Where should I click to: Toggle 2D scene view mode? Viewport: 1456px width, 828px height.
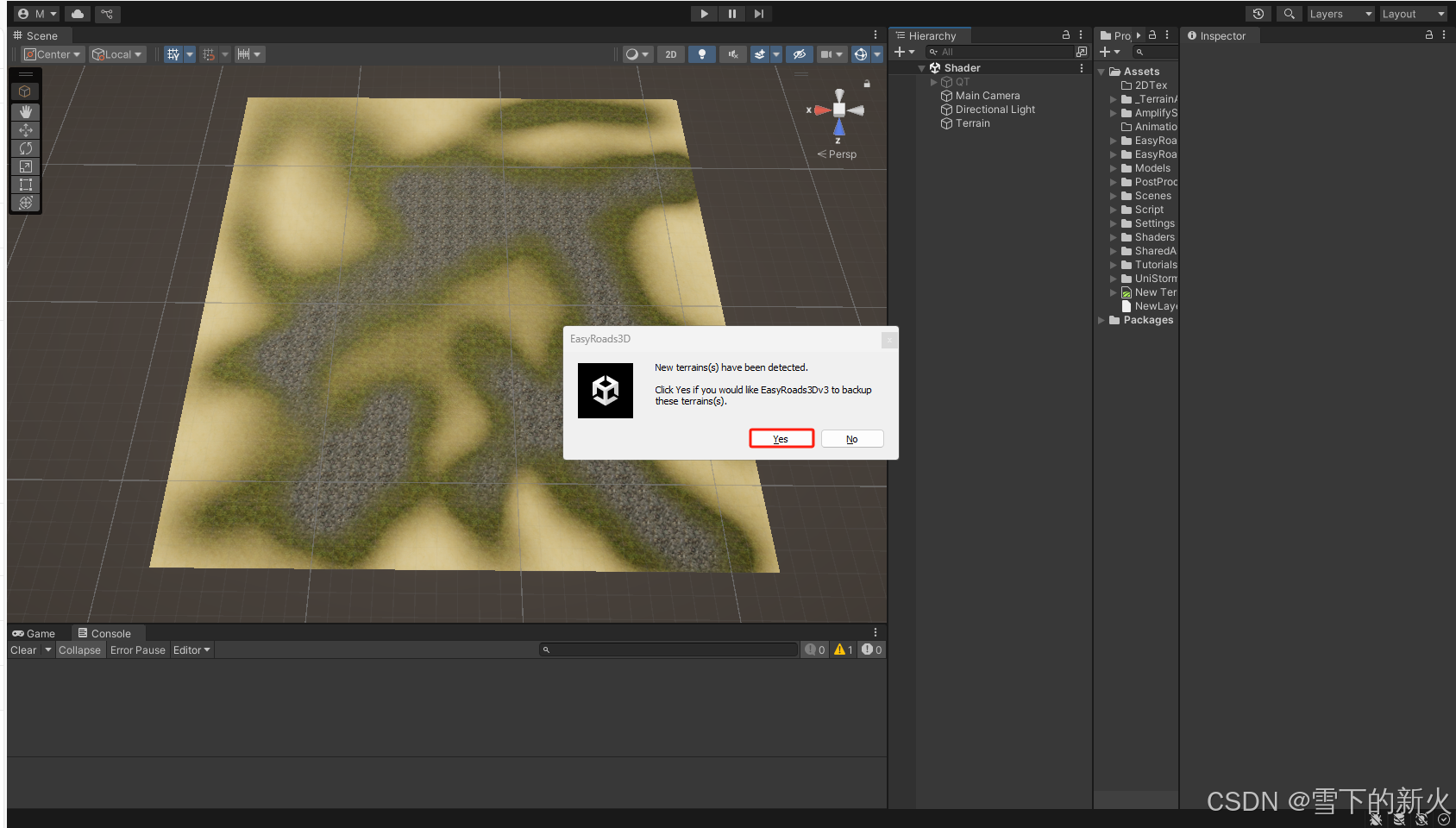pos(671,53)
